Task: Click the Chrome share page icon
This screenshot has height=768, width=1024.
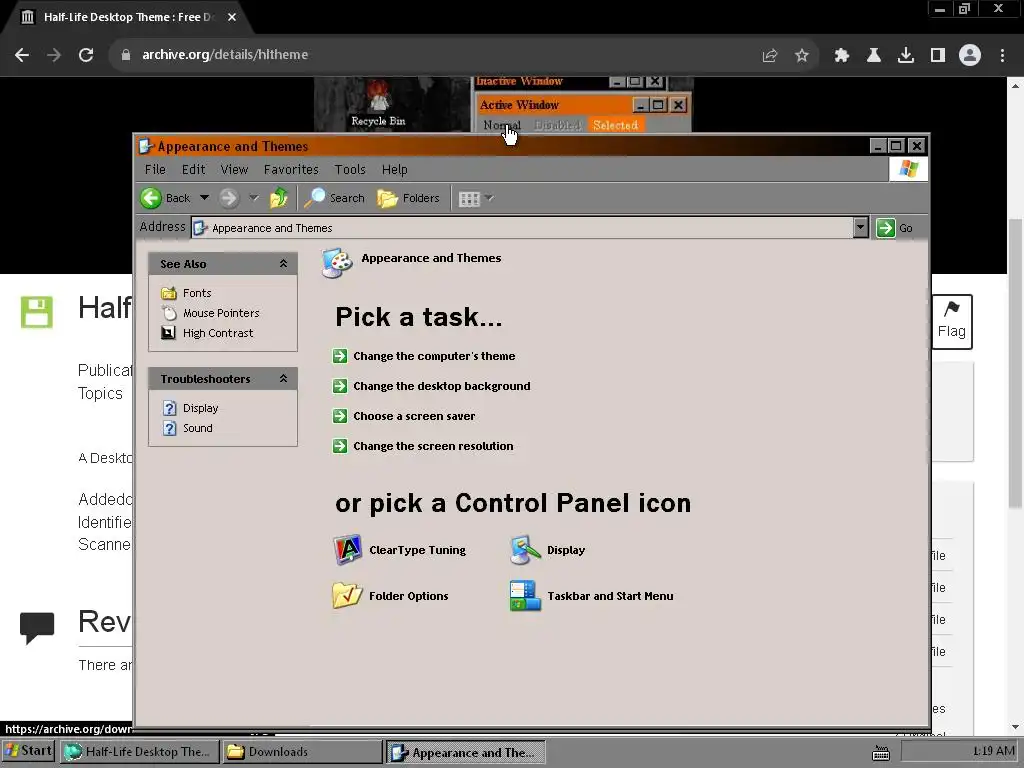Action: [x=770, y=56]
